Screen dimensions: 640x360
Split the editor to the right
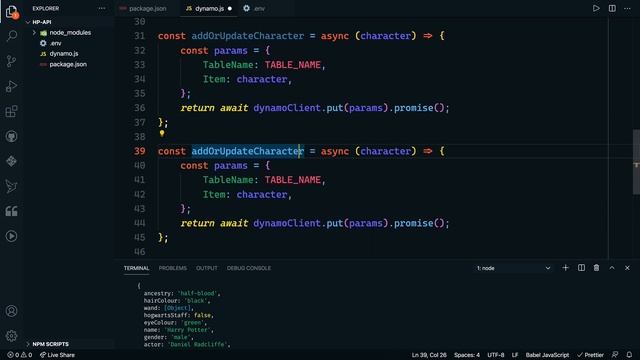tap(612, 8)
